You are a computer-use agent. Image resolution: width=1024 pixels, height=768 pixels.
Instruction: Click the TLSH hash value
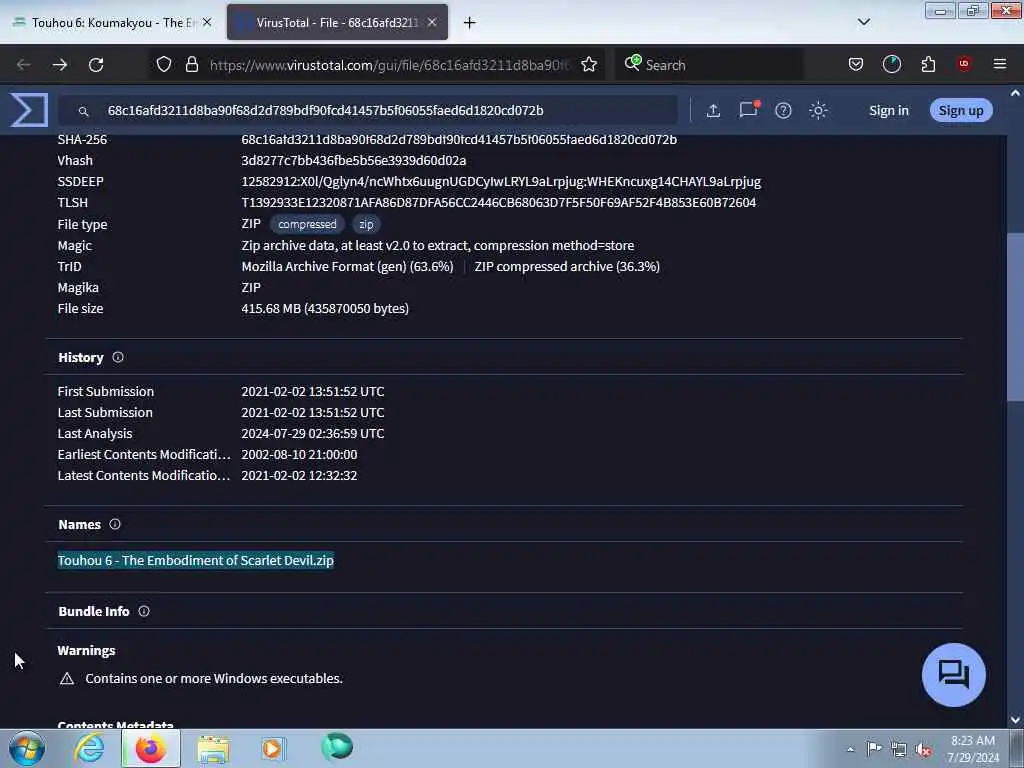pyautogui.click(x=498, y=202)
